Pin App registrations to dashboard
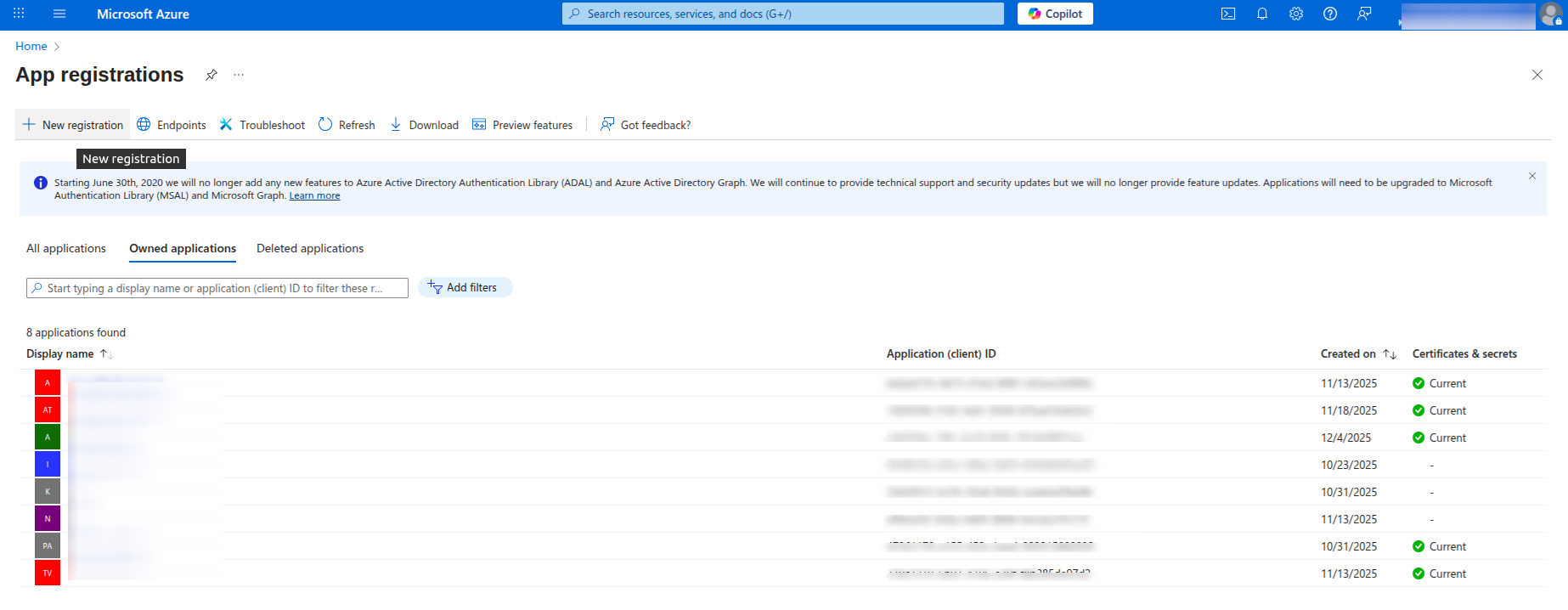 point(212,75)
